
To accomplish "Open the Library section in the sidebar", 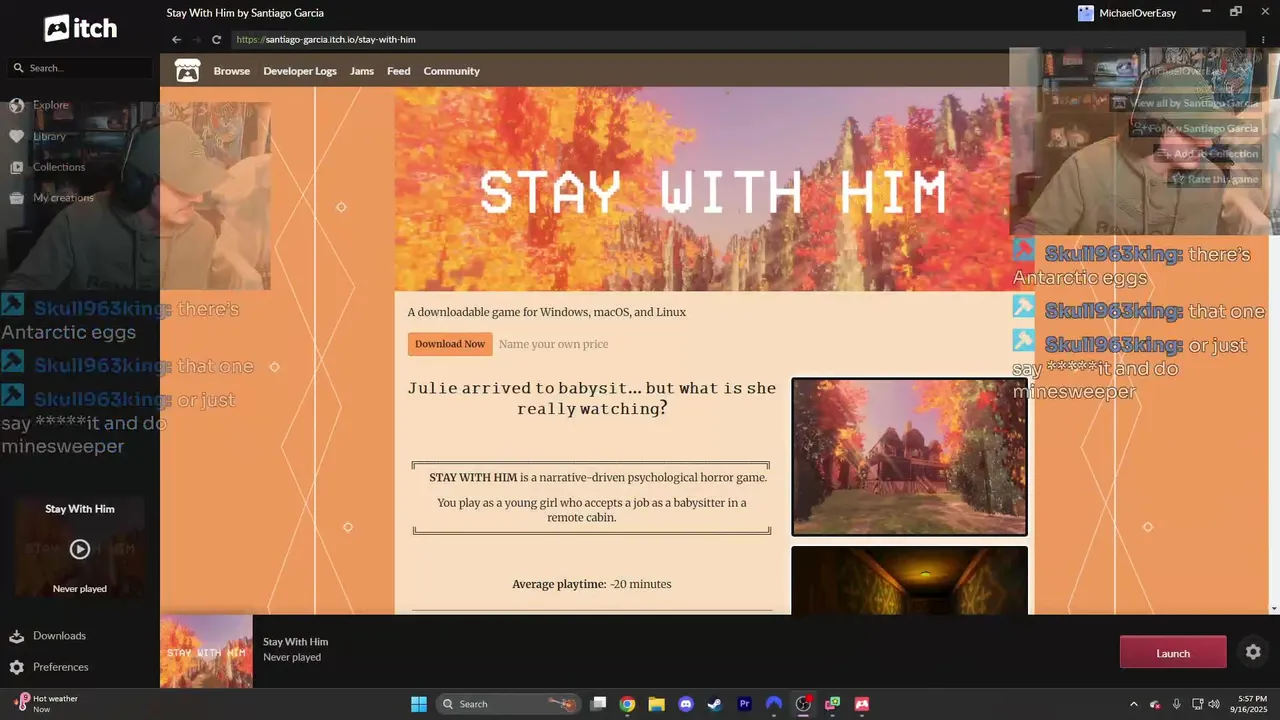I will point(49,136).
